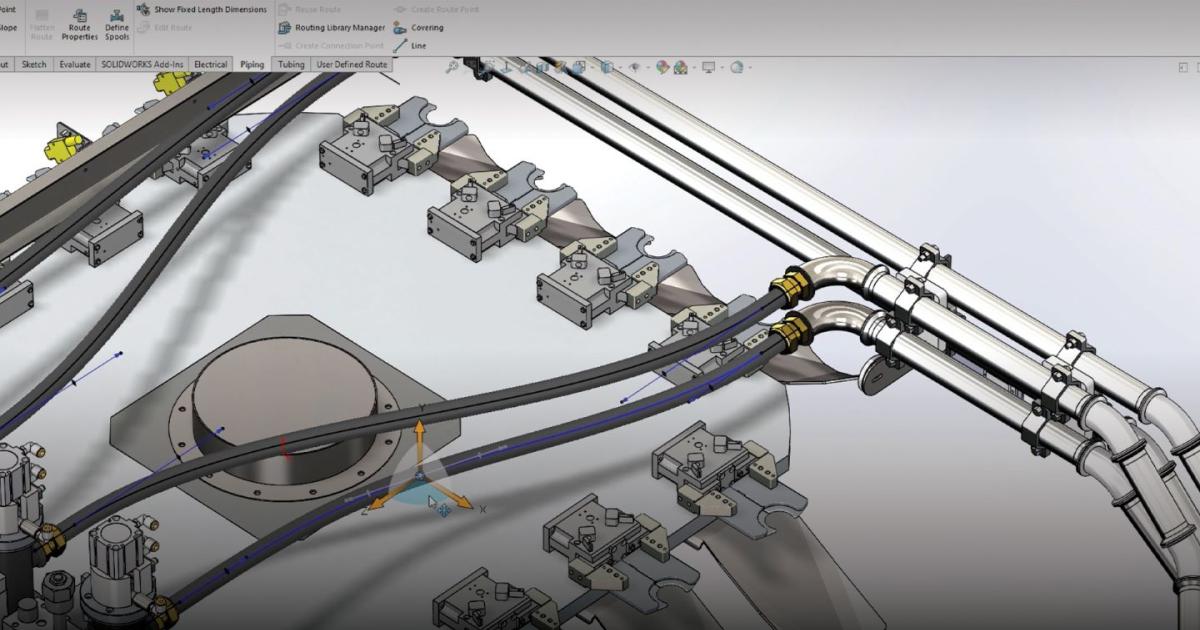Toggle Hide/Show Items visibility
This screenshot has height=630, width=1200.
(635, 68)
